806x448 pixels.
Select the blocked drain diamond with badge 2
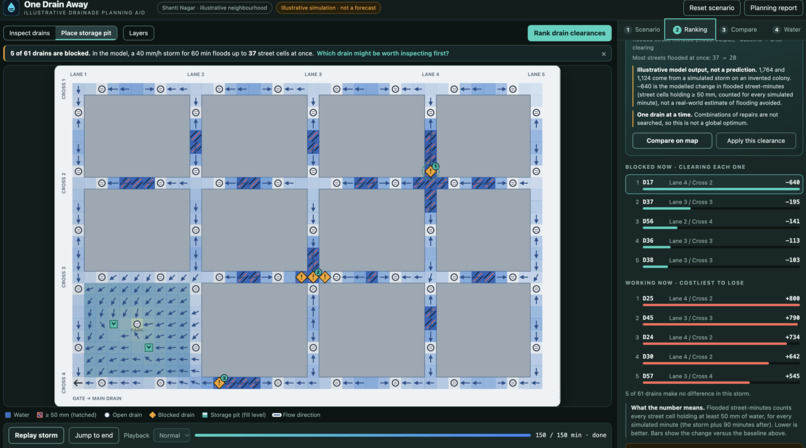[x=313, y=277]
